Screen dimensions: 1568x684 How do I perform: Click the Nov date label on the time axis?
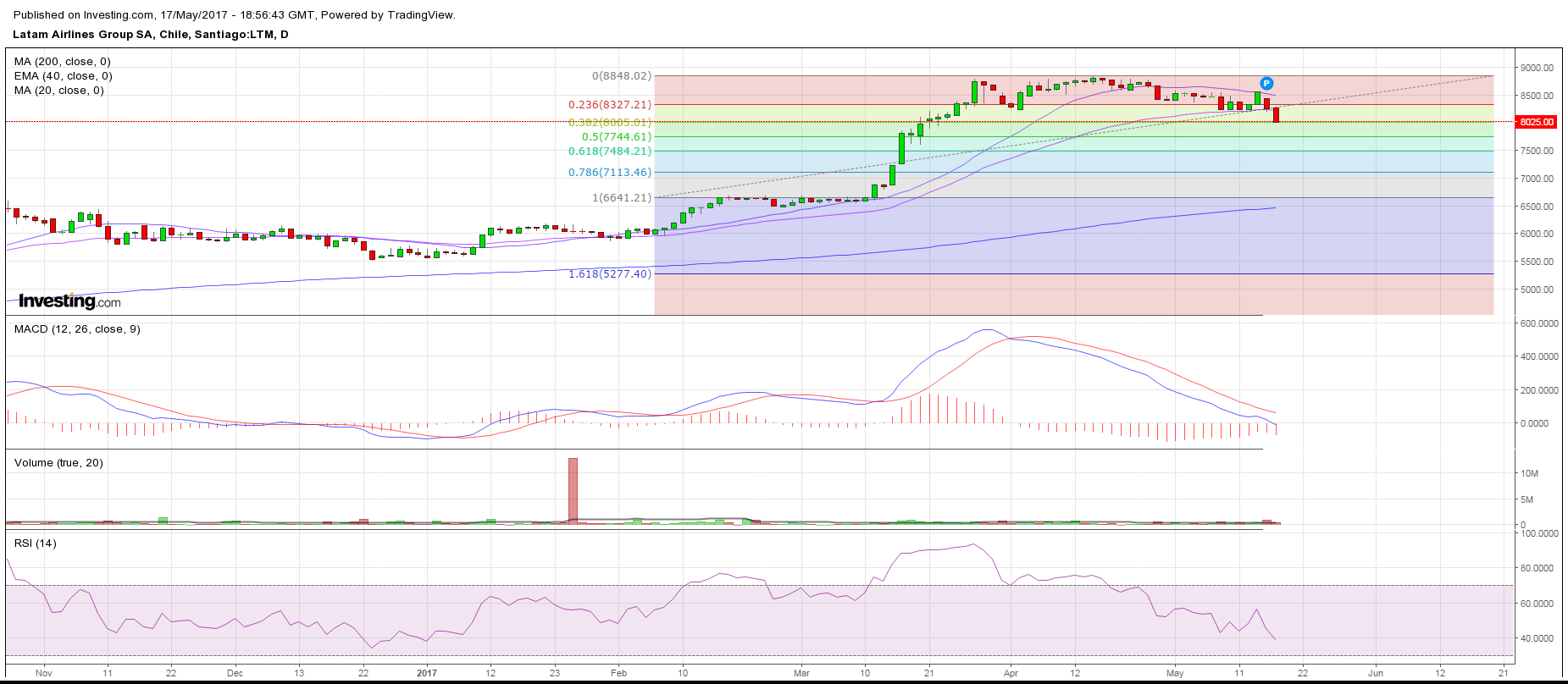pos(44,674)
